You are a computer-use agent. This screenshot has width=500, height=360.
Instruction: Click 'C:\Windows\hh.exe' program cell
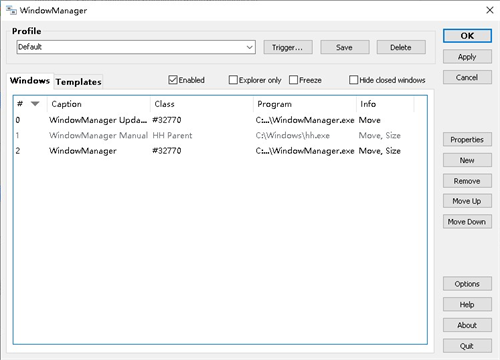coord(293,135)
